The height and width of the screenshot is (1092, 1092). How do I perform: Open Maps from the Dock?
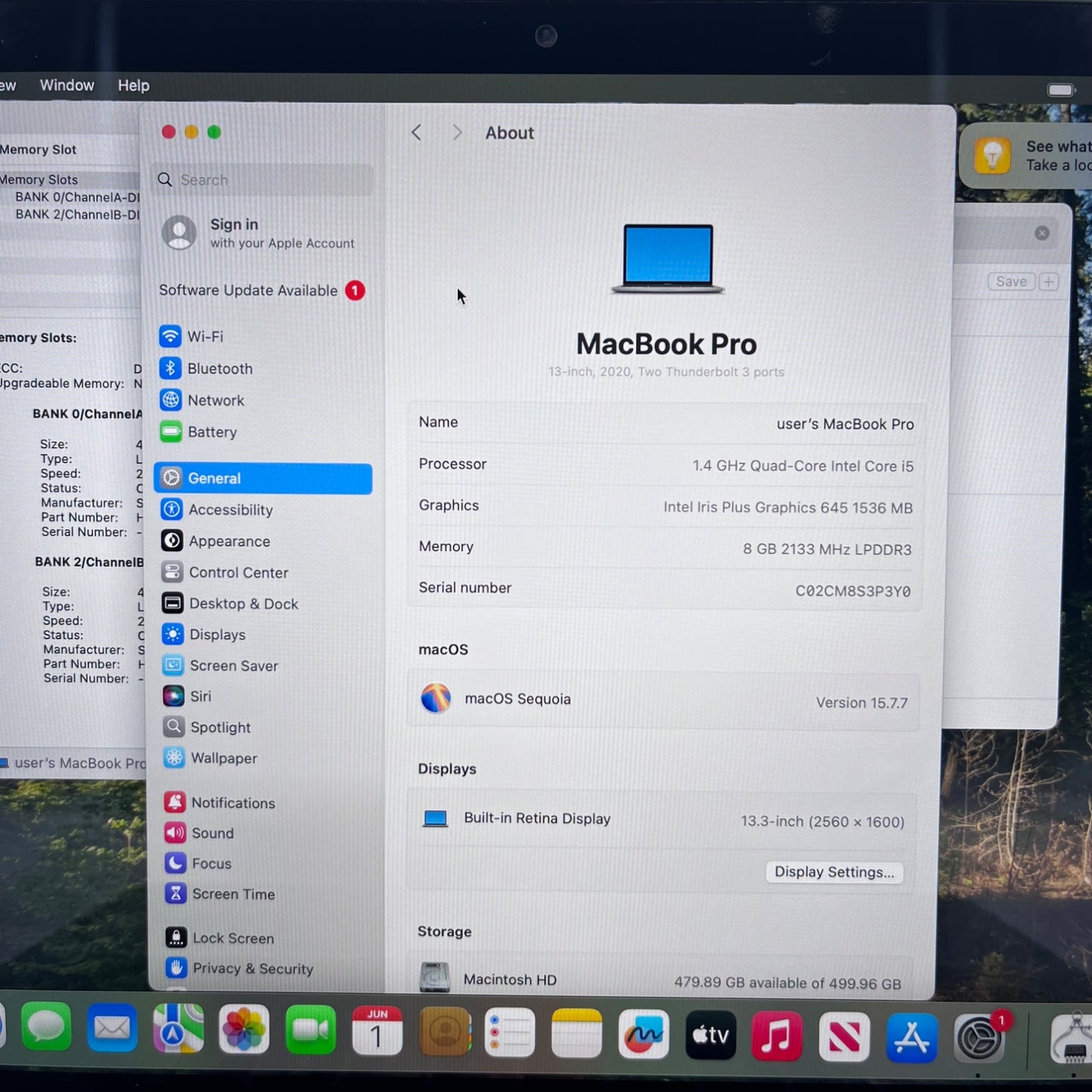click(x=178, y=1029)
